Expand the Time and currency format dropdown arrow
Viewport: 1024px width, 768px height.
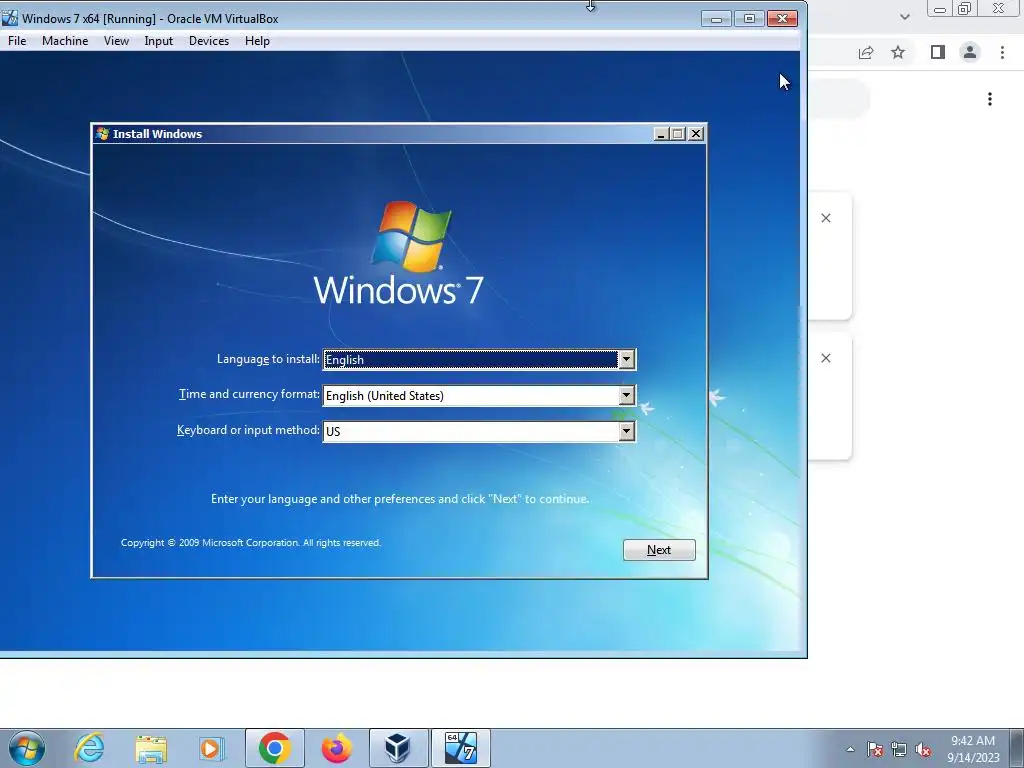point(626,395)
